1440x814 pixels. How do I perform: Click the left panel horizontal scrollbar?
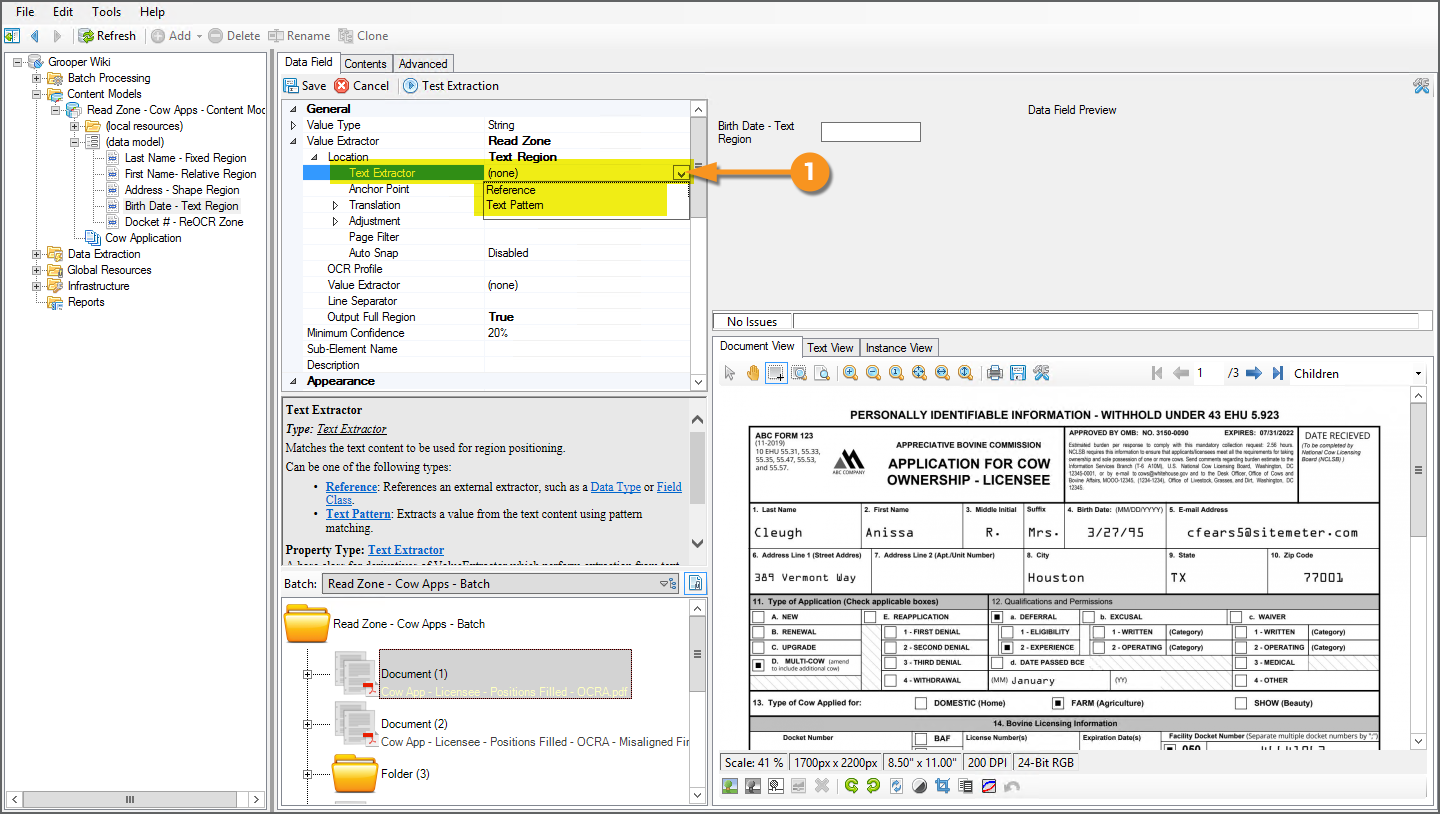[x=132, y=798]
